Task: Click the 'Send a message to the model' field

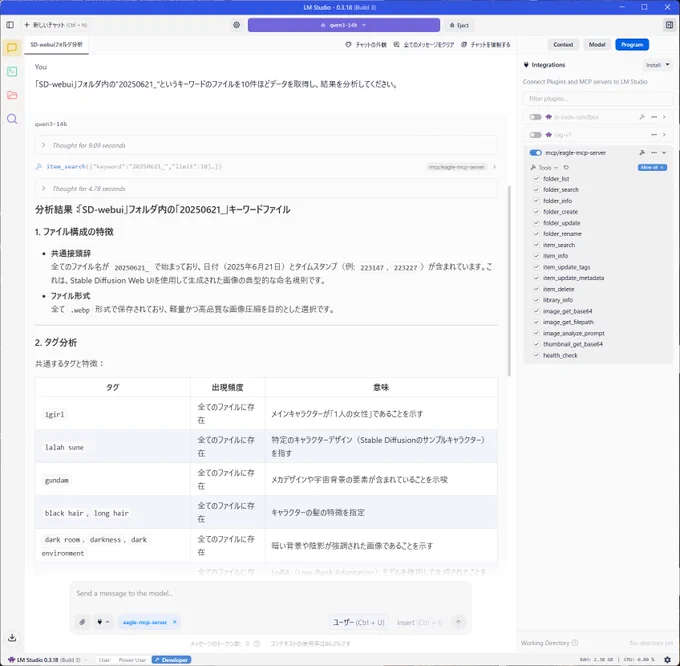Action: coord(270,593)
